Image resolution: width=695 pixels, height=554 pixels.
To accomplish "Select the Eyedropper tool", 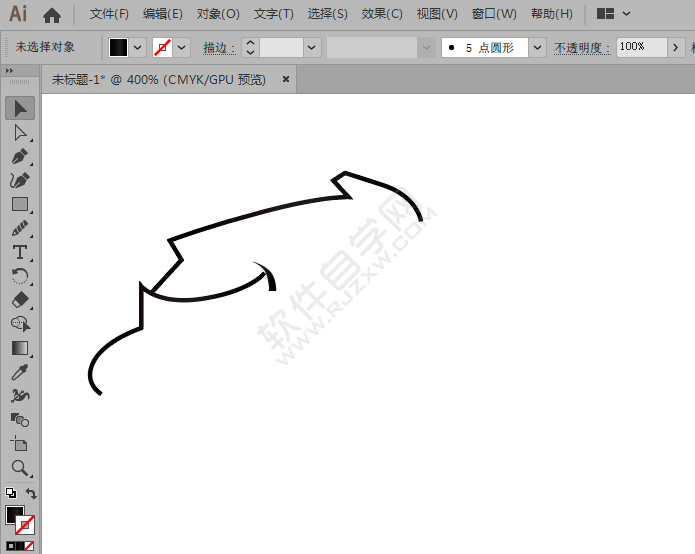I will [x=20, y=372].
